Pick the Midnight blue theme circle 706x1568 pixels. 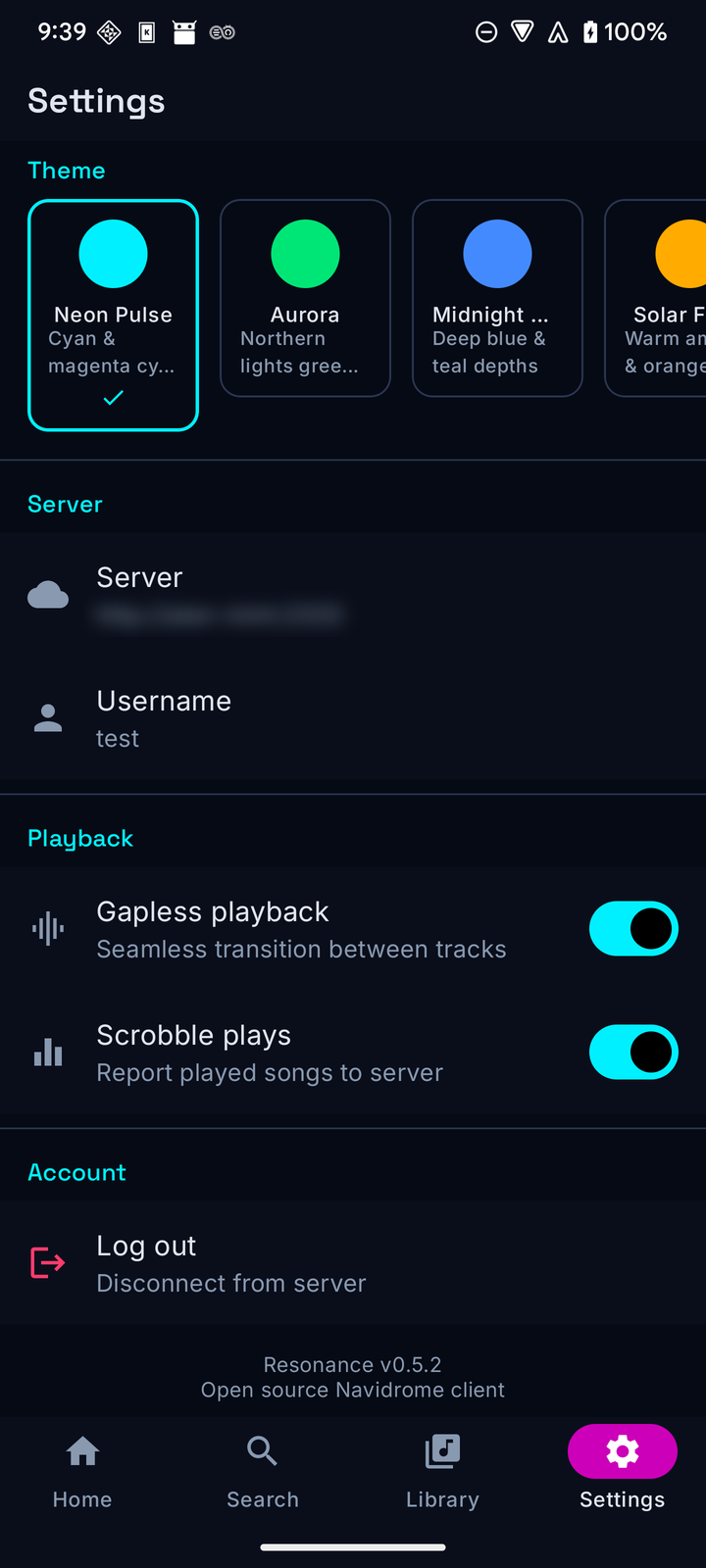pos(497,254)
